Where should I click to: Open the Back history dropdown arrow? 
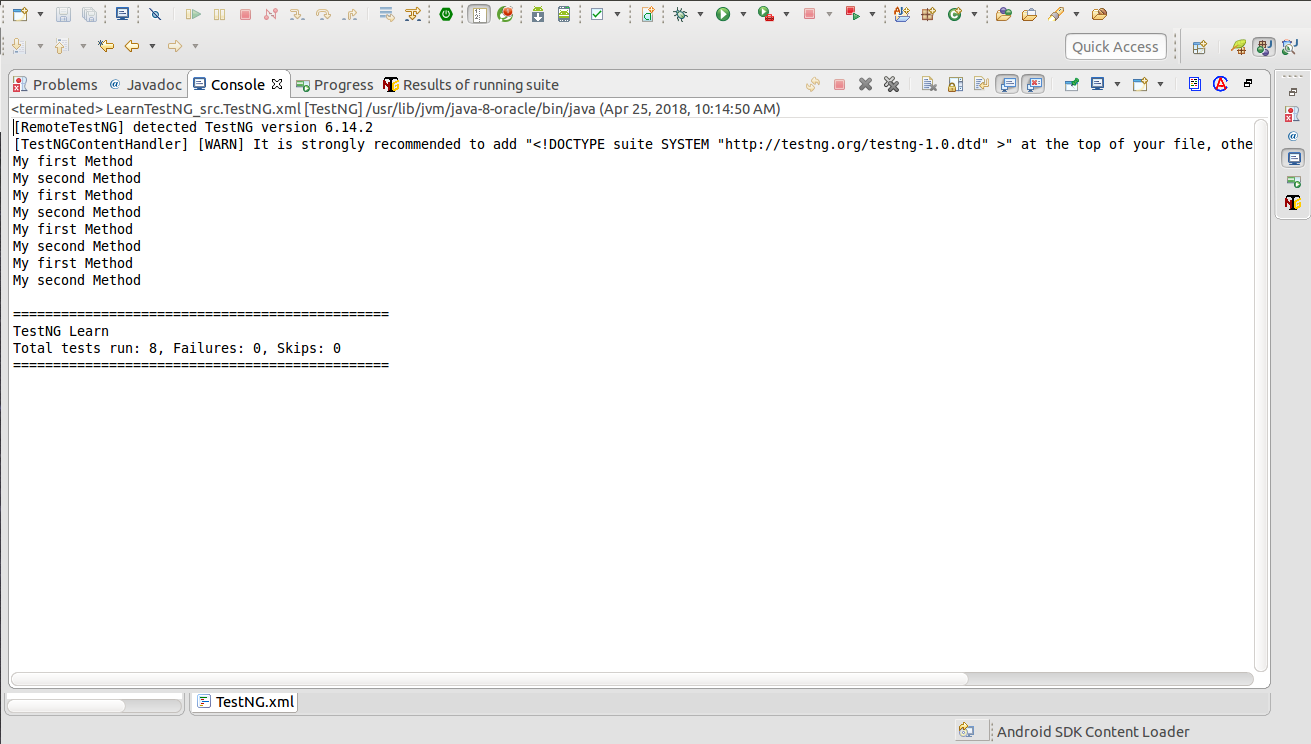pyautogui.click(x=152, y=46)
